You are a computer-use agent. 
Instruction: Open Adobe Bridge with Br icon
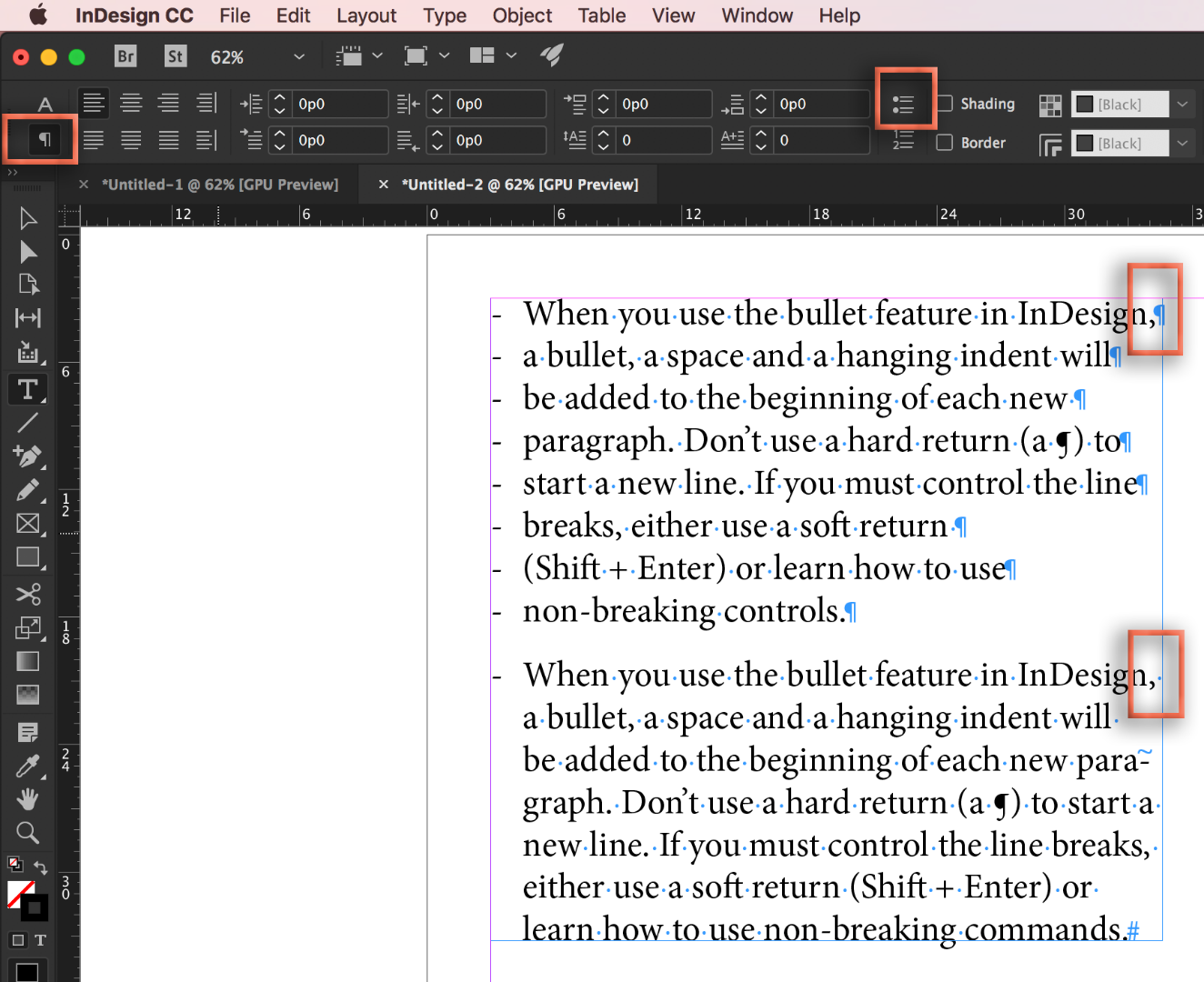[x=125, y=56]
